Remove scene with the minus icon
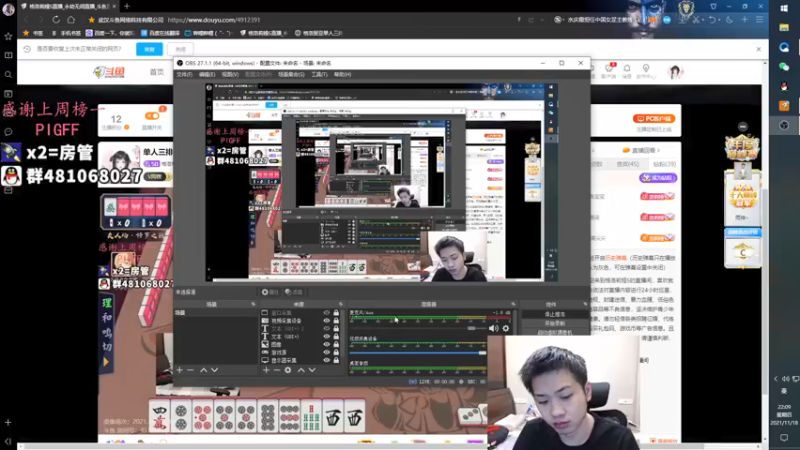Screen dimensions: 800x450 pyautogui.click(x=190, y=370)
